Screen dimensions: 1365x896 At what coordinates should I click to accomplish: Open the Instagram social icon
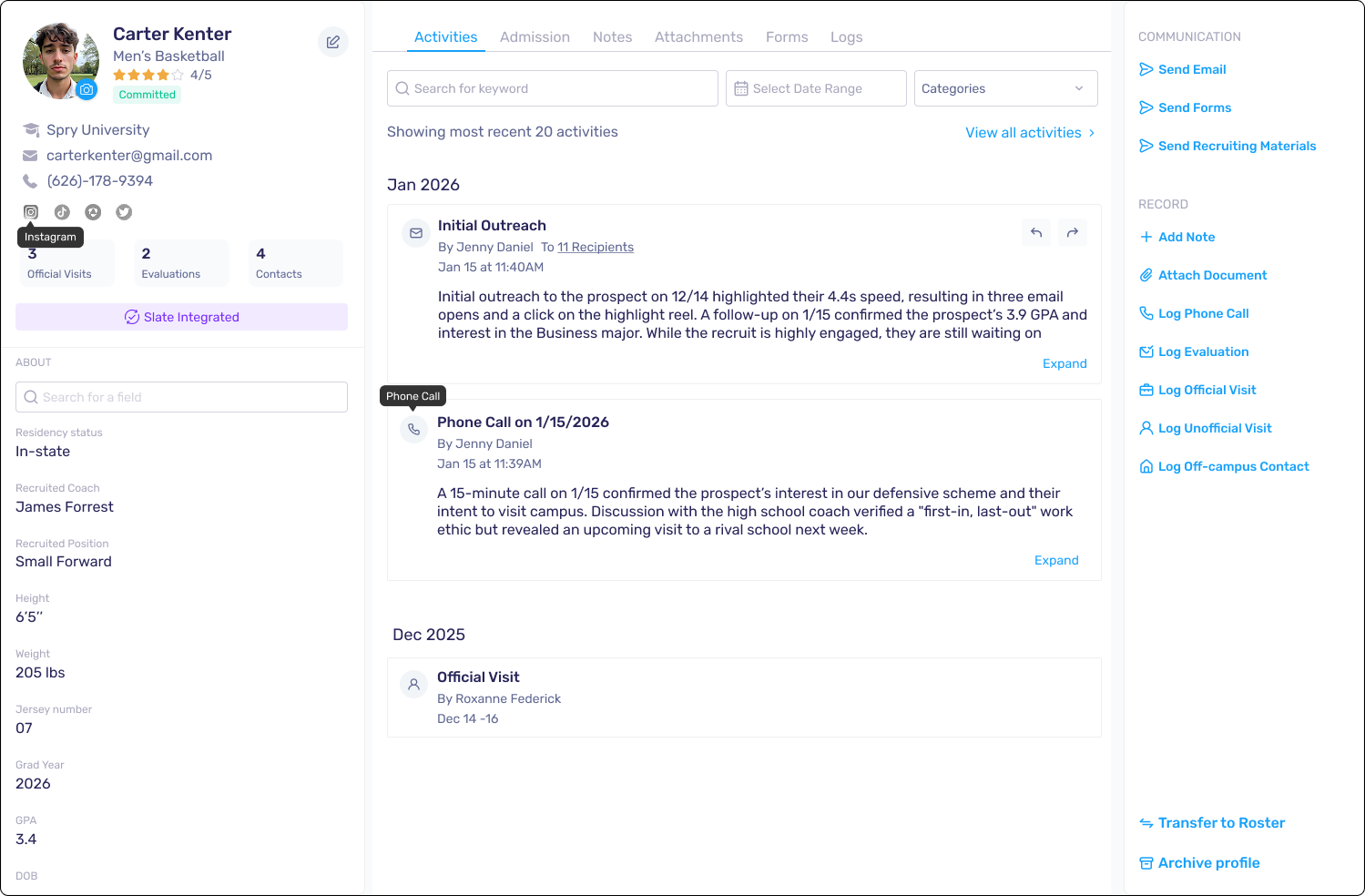click(x=31, y=212)
